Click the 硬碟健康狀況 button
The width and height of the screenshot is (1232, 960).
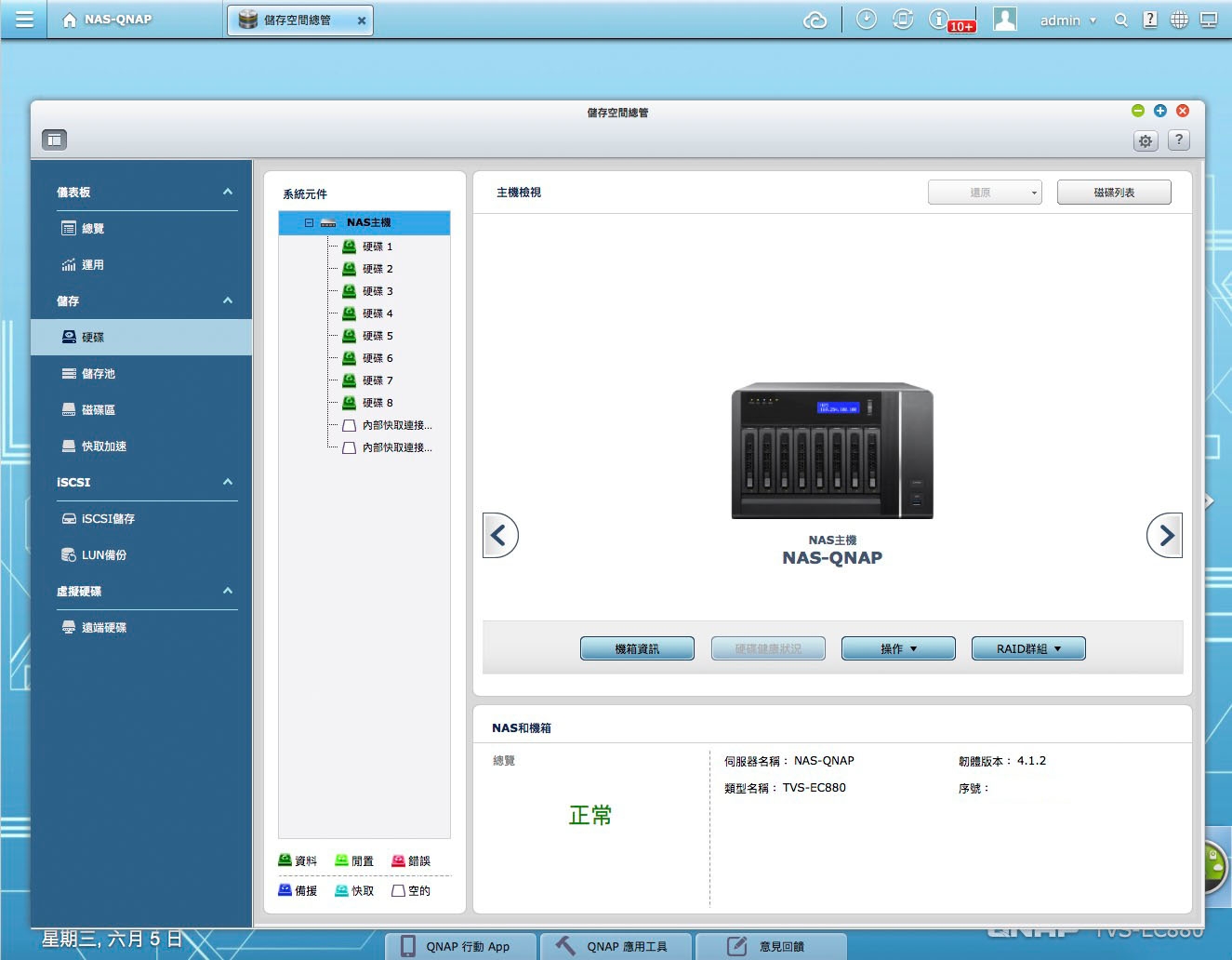(768, 648)
